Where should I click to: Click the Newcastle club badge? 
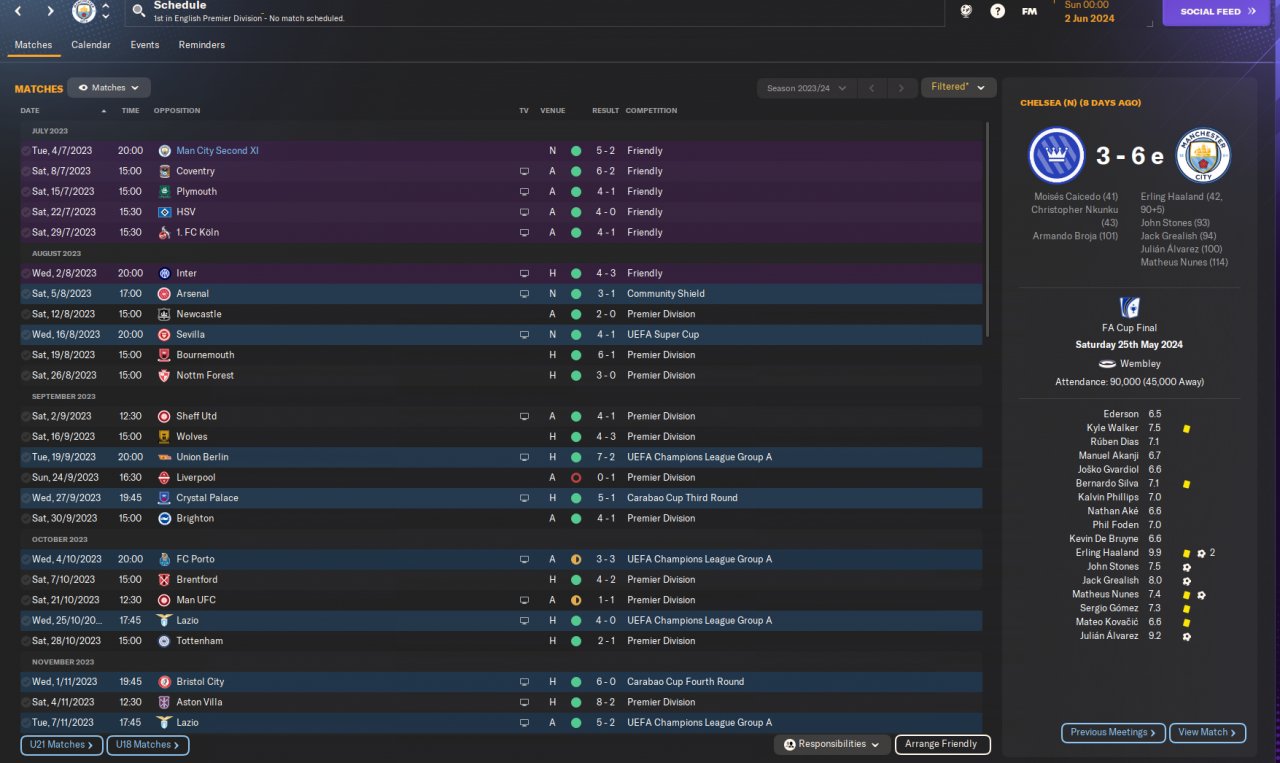[x=165, y=314]
